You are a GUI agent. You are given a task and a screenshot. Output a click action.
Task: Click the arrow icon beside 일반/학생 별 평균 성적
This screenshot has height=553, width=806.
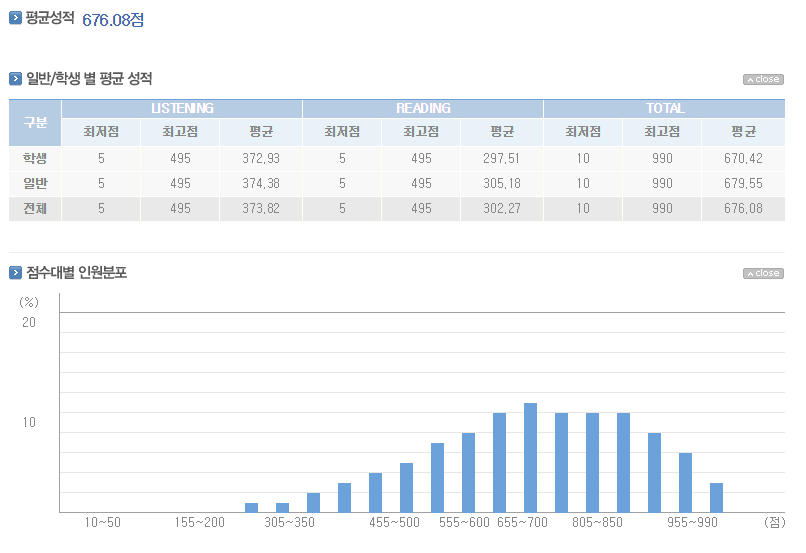pyautogui.click(x=15, y=79)
